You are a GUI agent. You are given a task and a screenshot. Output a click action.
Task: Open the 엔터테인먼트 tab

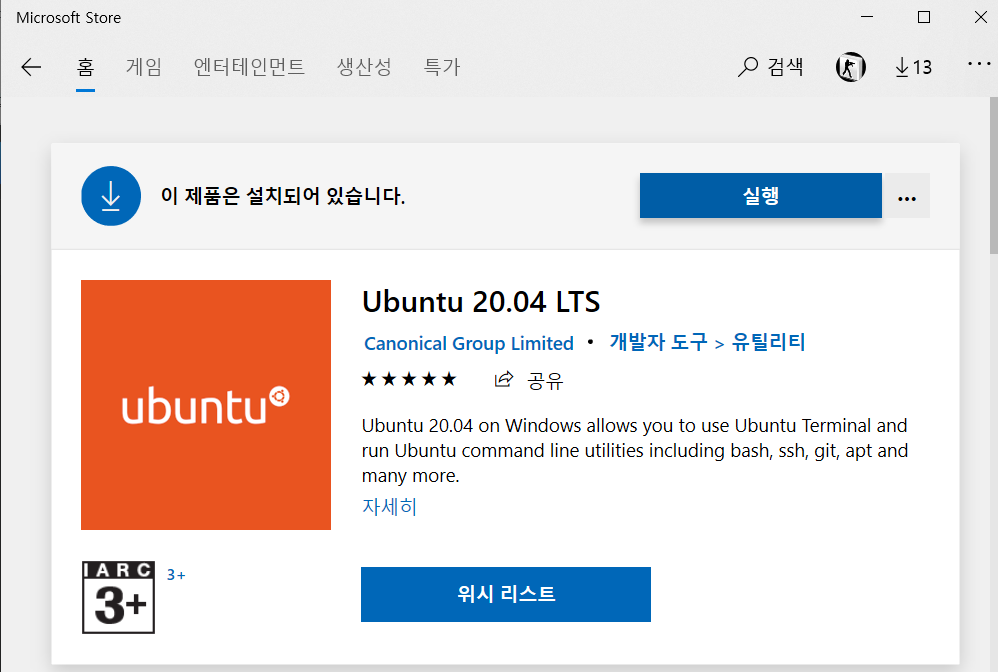tap(249, 67)
